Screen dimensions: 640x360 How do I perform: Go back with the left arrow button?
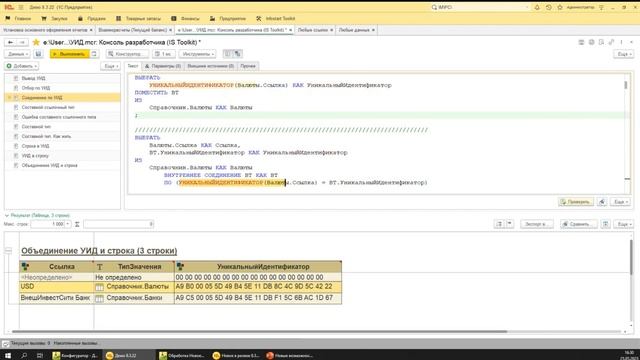11,42
